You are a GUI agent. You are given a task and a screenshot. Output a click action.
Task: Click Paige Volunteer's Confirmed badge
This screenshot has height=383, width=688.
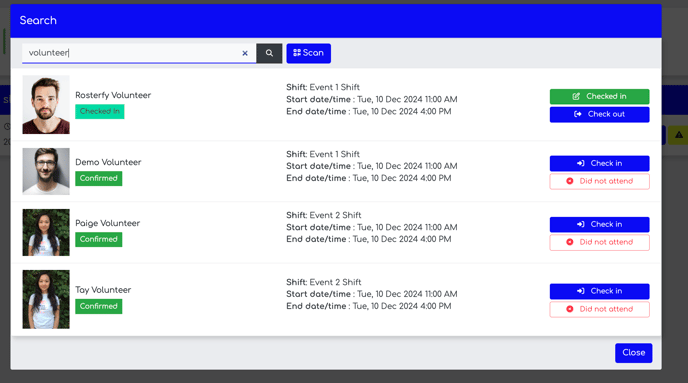pos(98,240)
